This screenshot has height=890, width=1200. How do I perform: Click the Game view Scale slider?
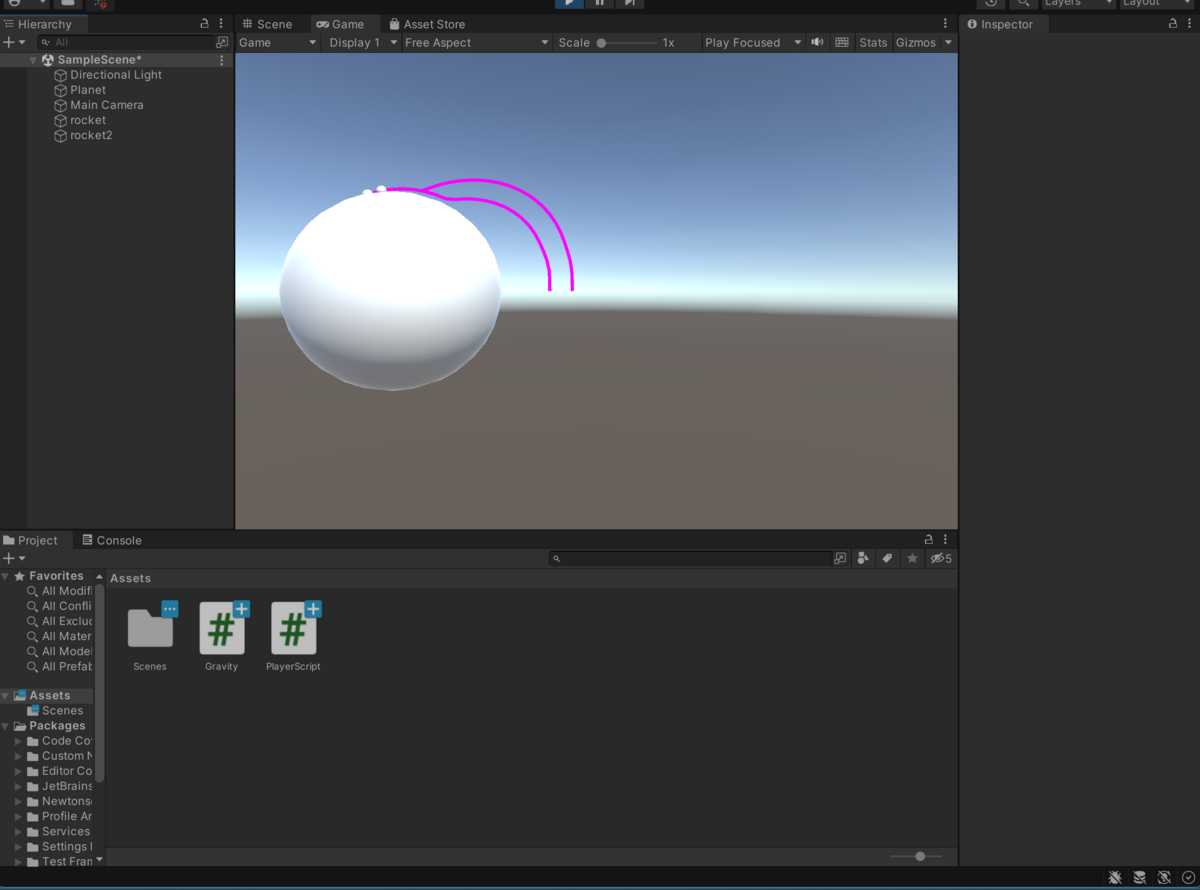click(x=627, y=43)
